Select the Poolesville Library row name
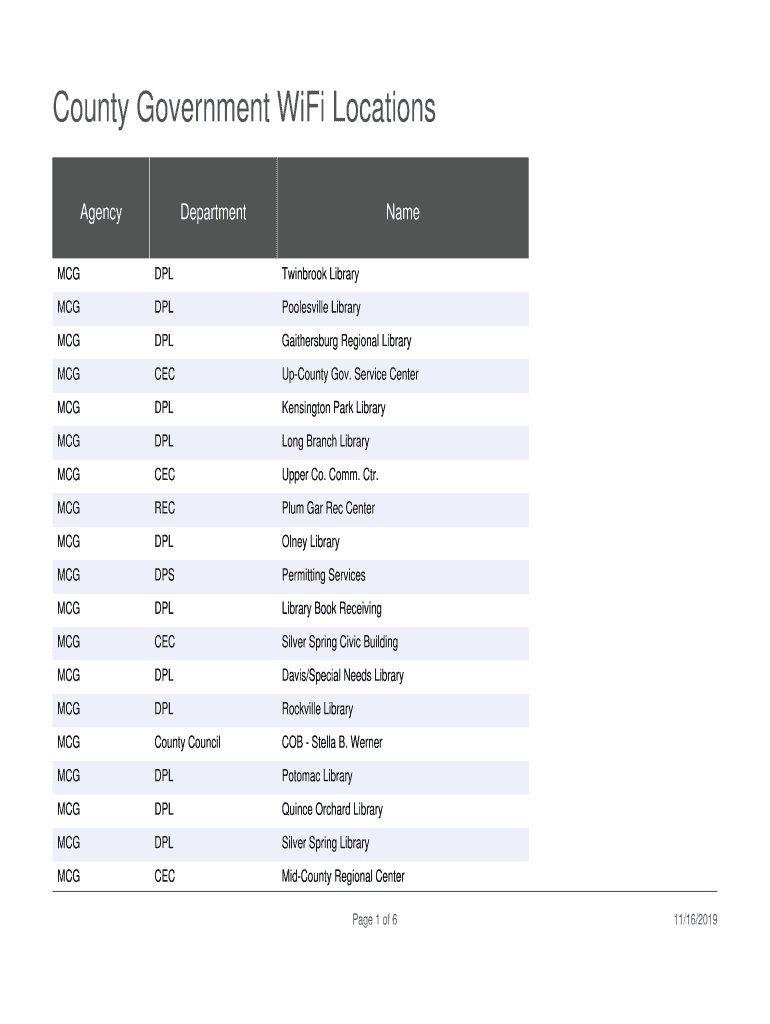 pyautogui.click(x=321, y=307)
